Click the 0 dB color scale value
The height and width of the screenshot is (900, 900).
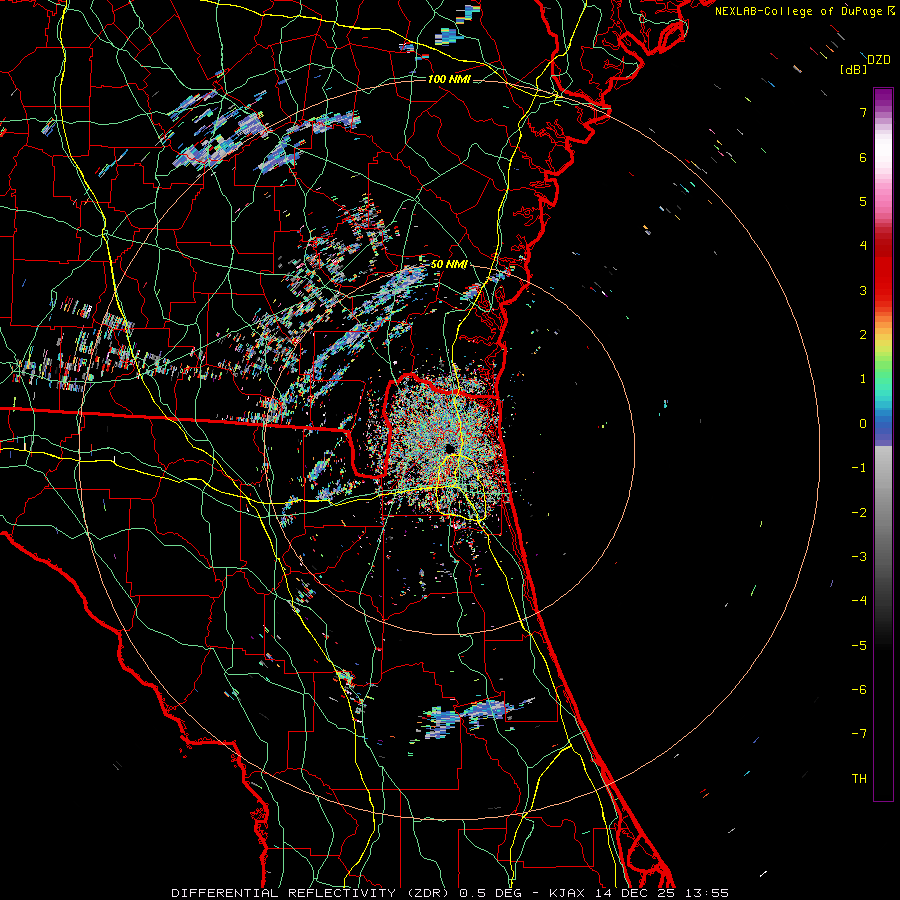863,424
